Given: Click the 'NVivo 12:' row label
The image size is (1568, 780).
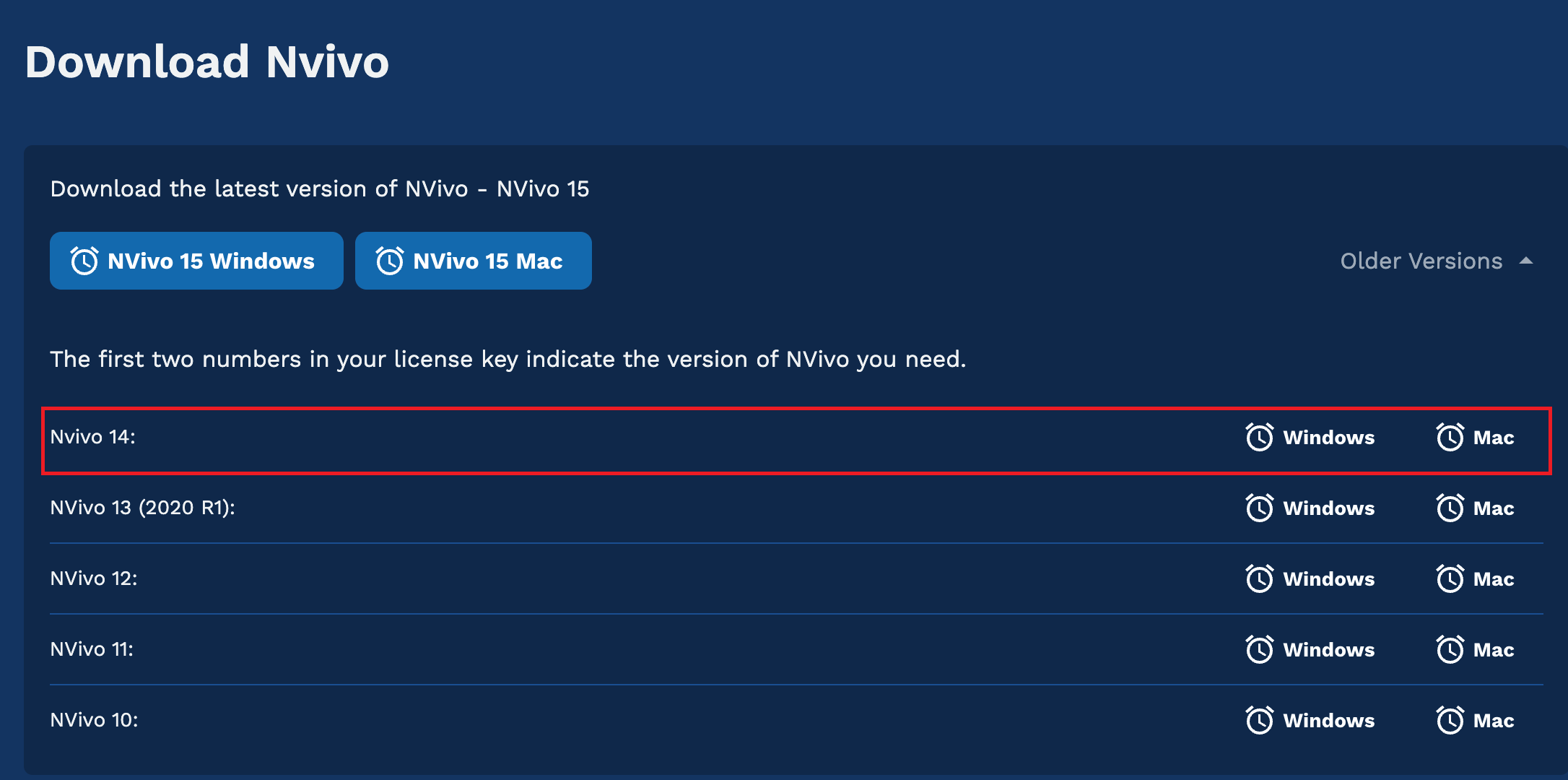Looking at the screenshot, I should pyautogui.click(x=94, y=578).
